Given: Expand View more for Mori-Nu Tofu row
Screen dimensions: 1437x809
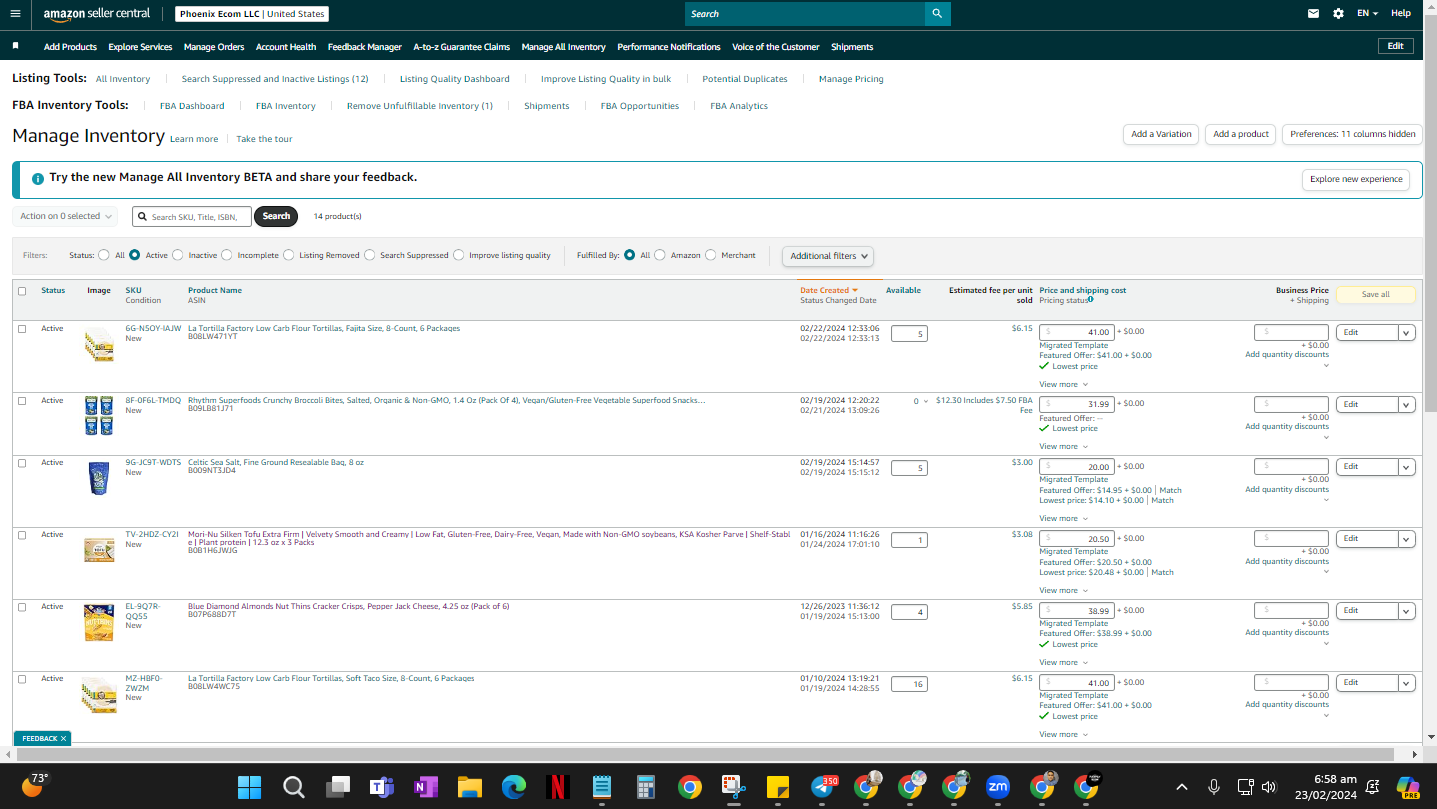Looking at the screenshot, I should [1063, 591].
